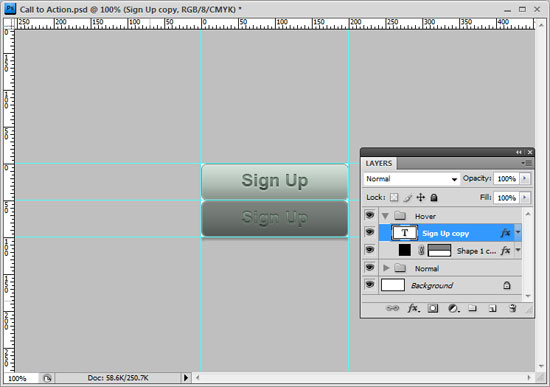Click the ruler origin corner box
The image size is (550, 387).
click(x=9, y=24)
